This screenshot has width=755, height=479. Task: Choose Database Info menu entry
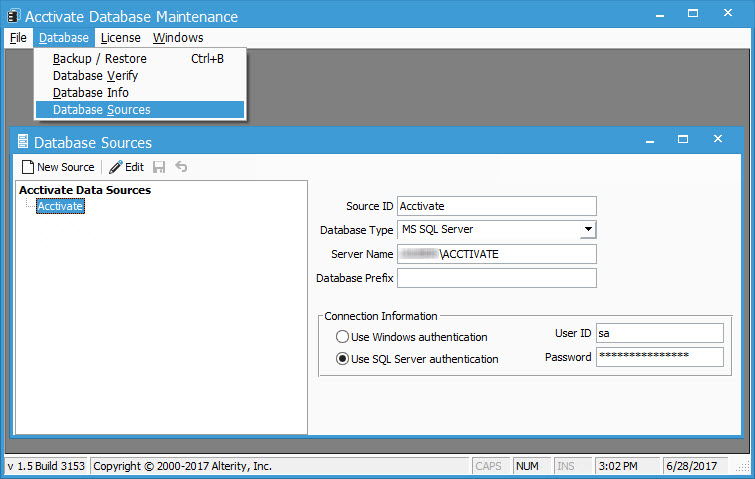click(x=140, y=92)
